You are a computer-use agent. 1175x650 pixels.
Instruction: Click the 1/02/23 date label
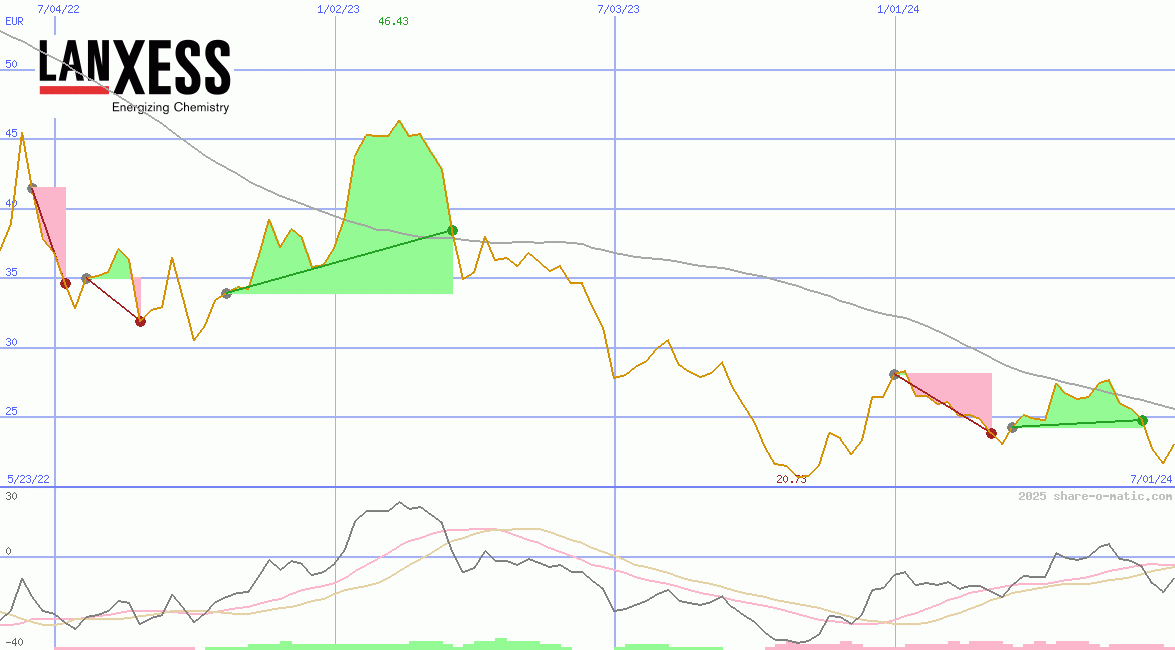339,9
